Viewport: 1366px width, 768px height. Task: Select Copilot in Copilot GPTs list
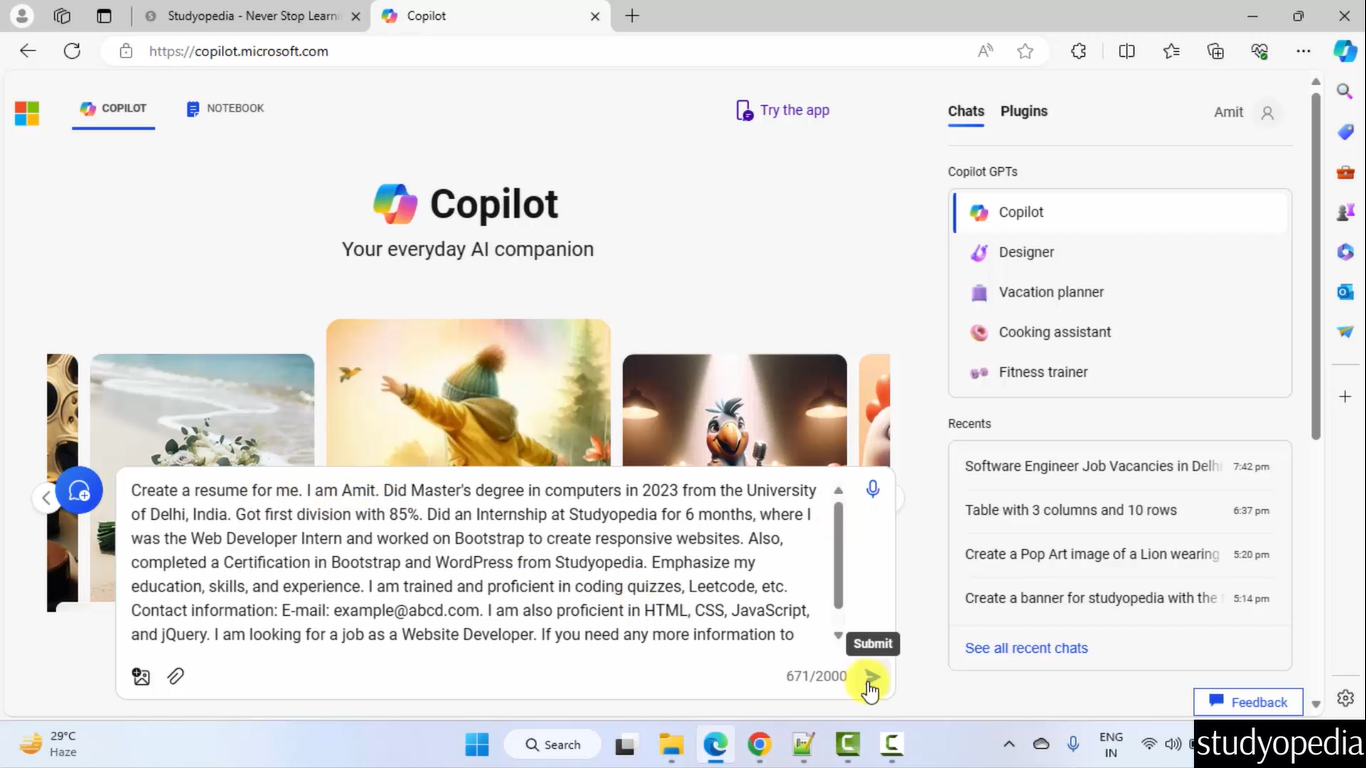tap(1120, 212)
